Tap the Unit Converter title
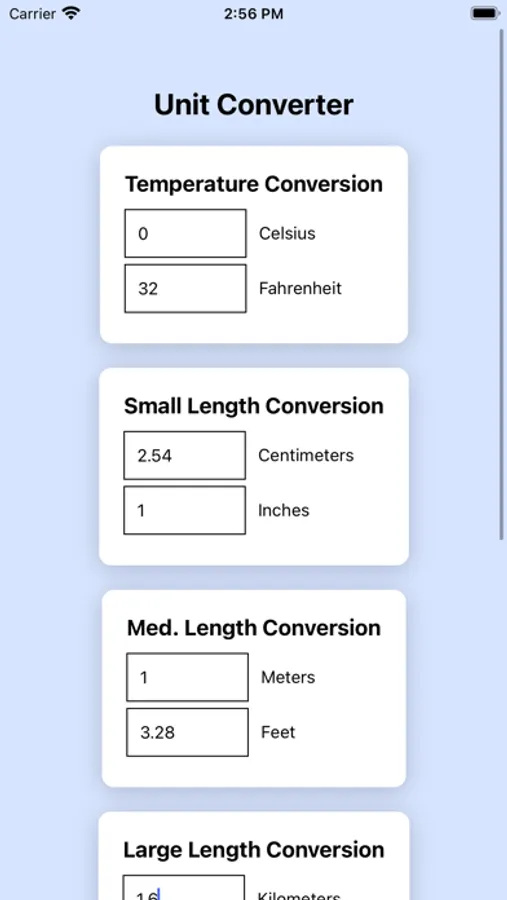This screenshot has width=507, height=900. click(x=254, y=105)
